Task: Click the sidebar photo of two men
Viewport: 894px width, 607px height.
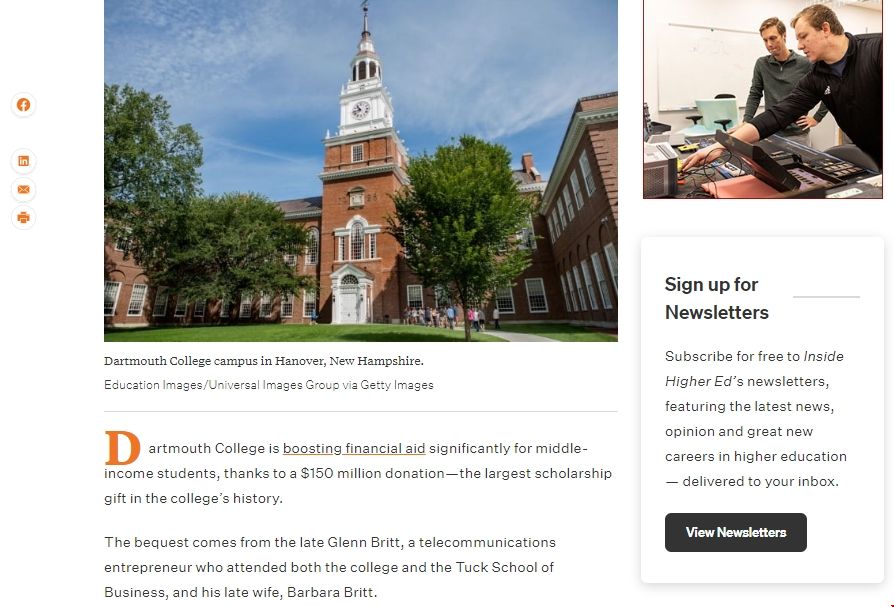Action: click(763, 99)
